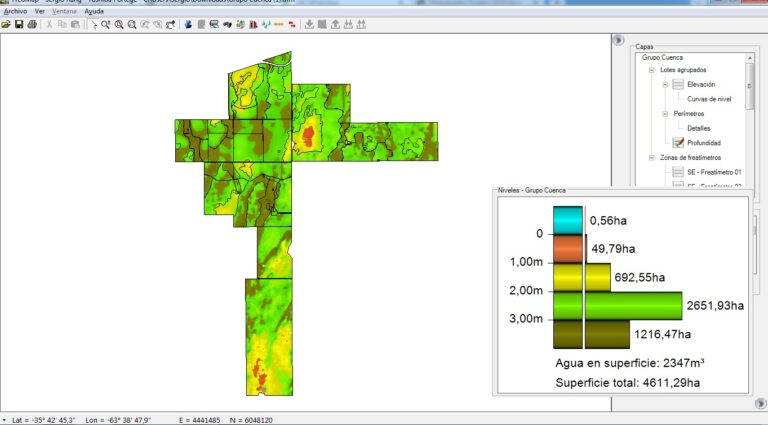The image size is (768, 425).
Task: Click the Open folder toolbar icon
Action: [6, 24]
